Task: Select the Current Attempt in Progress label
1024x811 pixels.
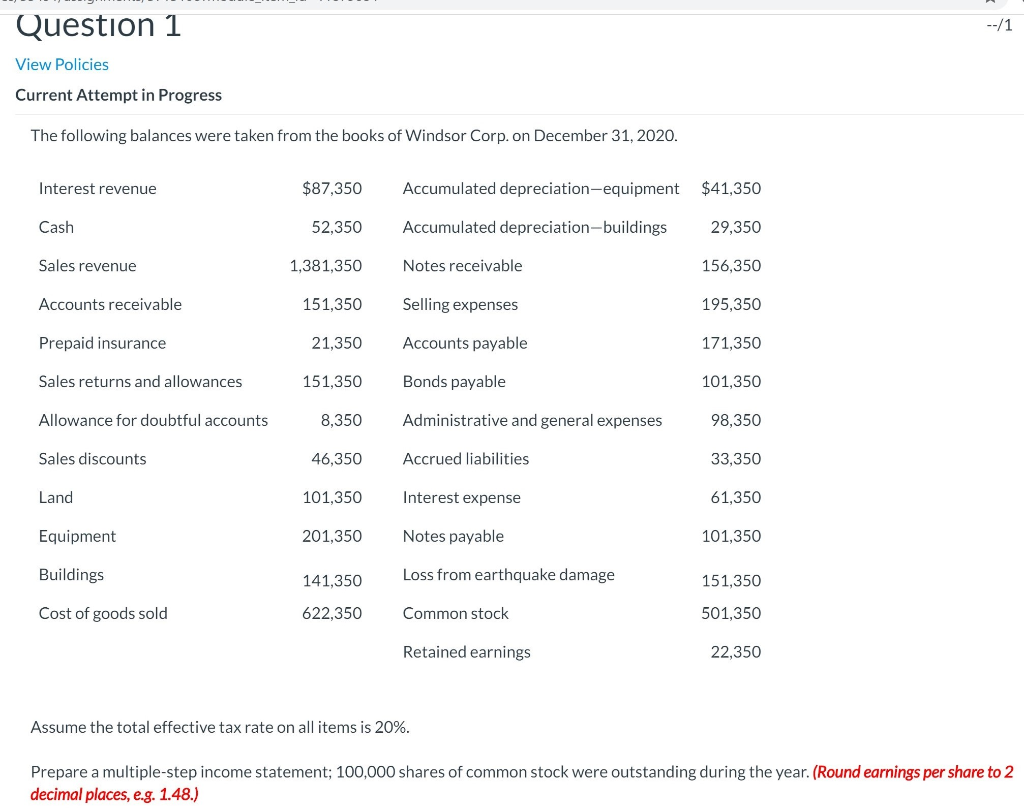Action: click(118, 95)
